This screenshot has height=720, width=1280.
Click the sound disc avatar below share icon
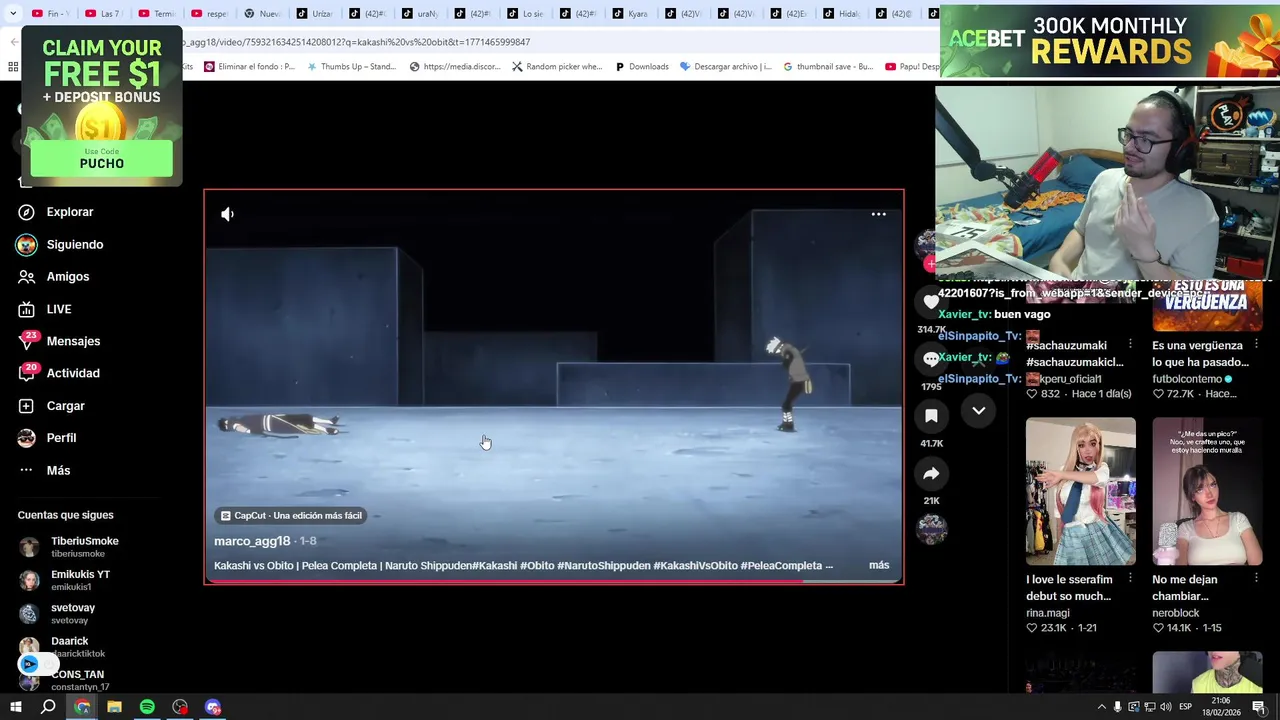[931, 529]
